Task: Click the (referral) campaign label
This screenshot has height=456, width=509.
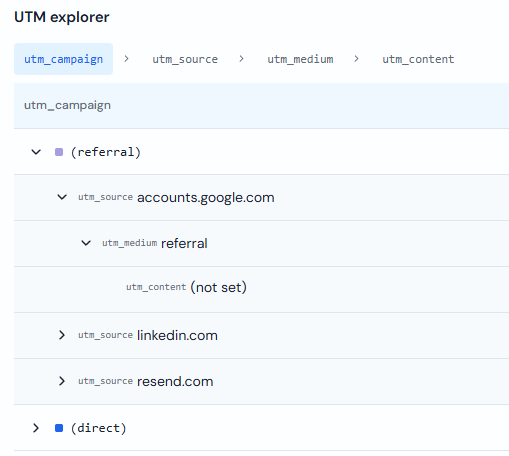Action: pos(106,152)
